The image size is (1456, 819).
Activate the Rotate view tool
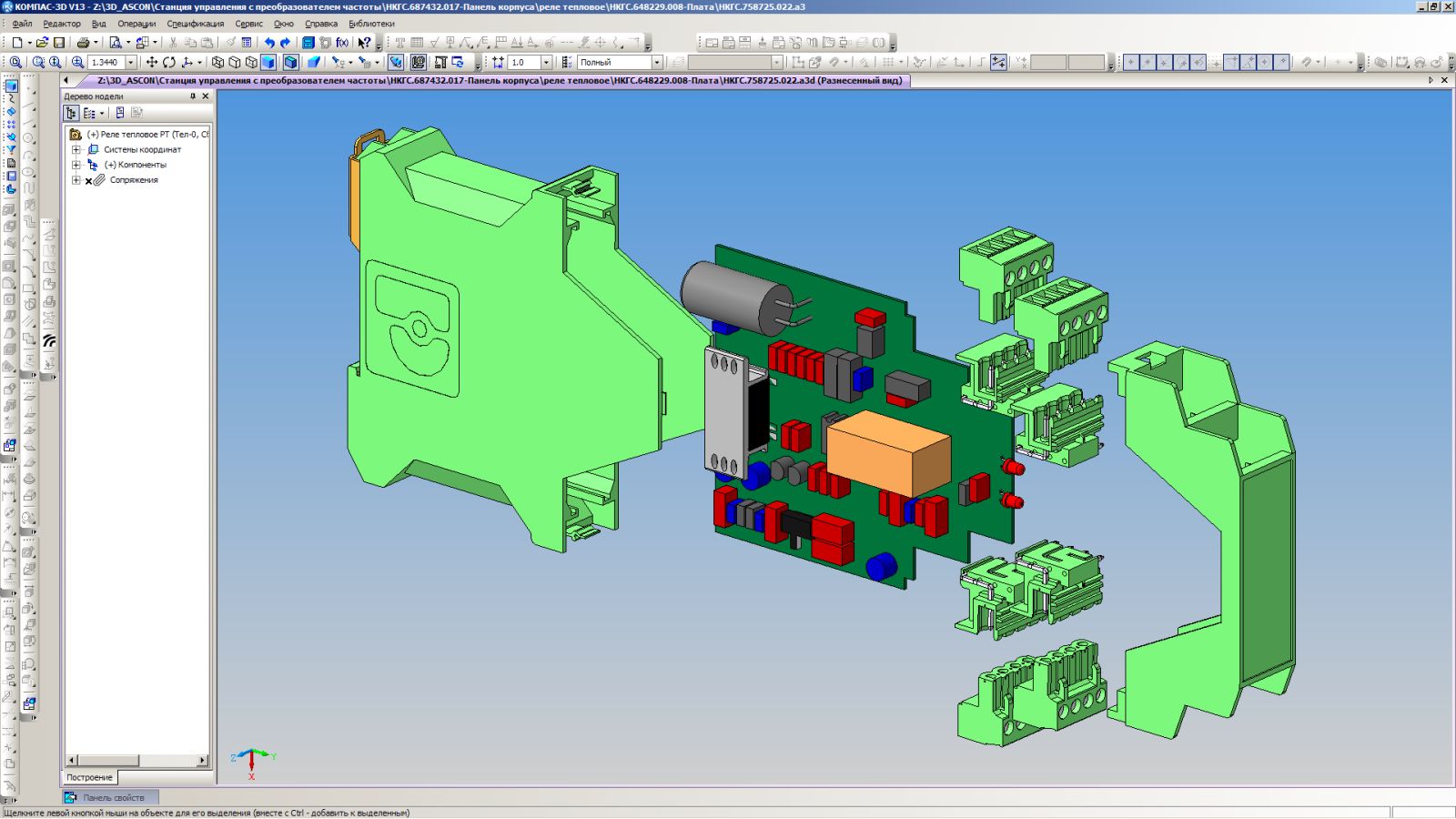click(x=169, y=63)
